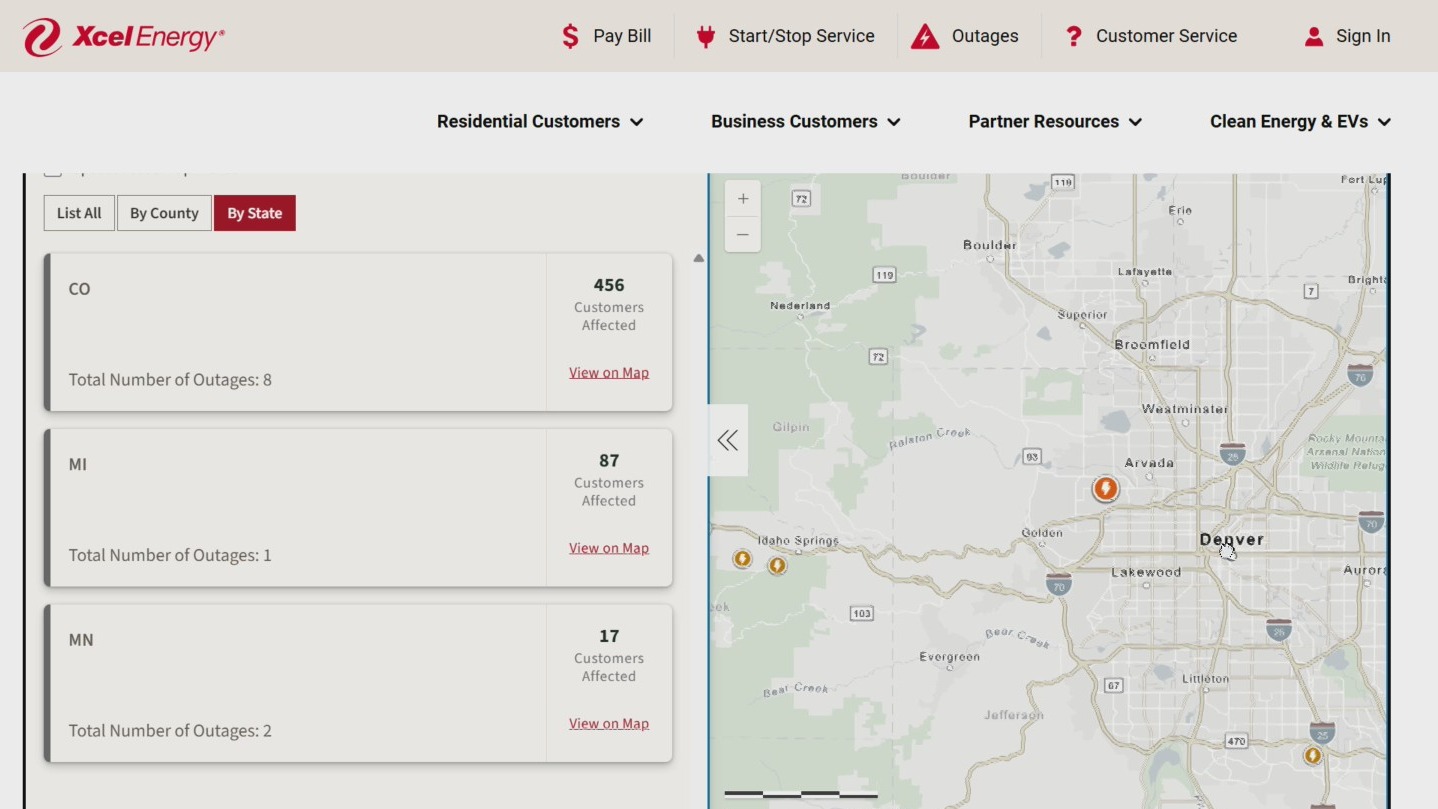Switch to the By County view
The image size is (1438, 809).
click(x=164, y=213)
